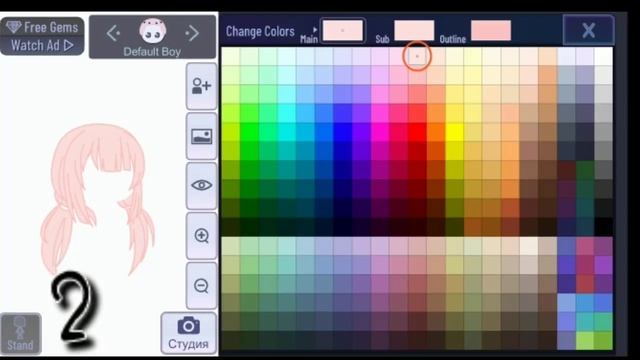Tap the Stand pose button
The height and width of the screenshot is (360, 640).
tap(20, 333)
